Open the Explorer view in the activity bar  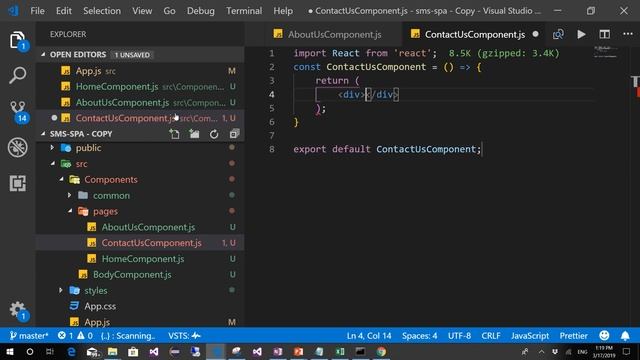pos(17,40)
